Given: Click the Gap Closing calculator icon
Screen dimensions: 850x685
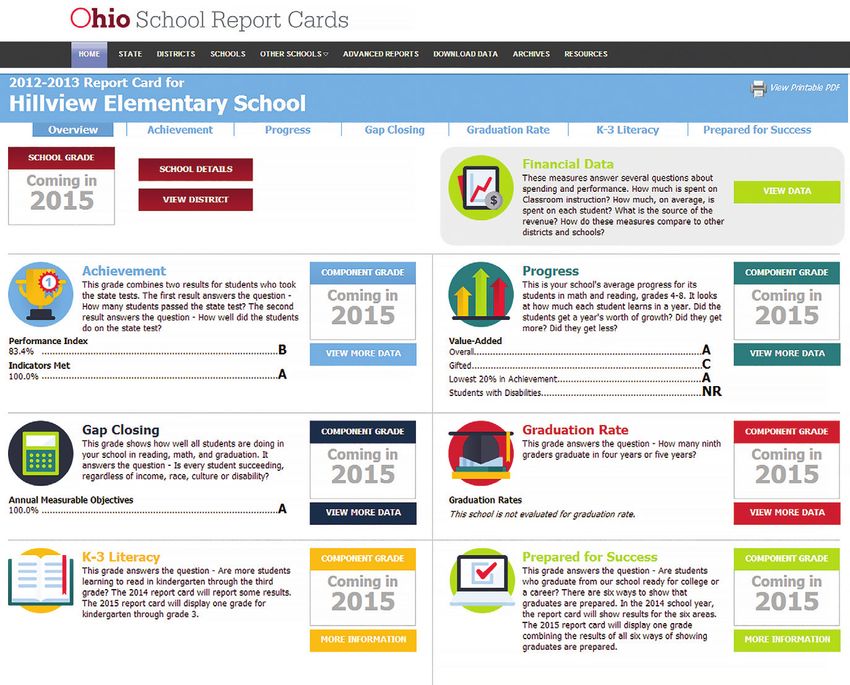Looking at the screenshot, I should point(41,453).
